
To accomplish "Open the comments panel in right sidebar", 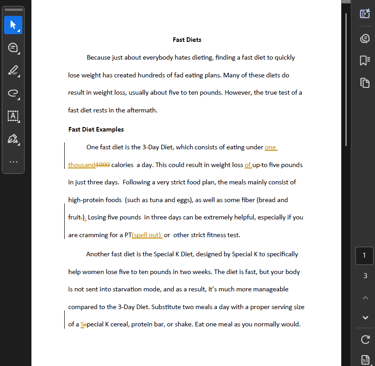I will click(365, 38).
